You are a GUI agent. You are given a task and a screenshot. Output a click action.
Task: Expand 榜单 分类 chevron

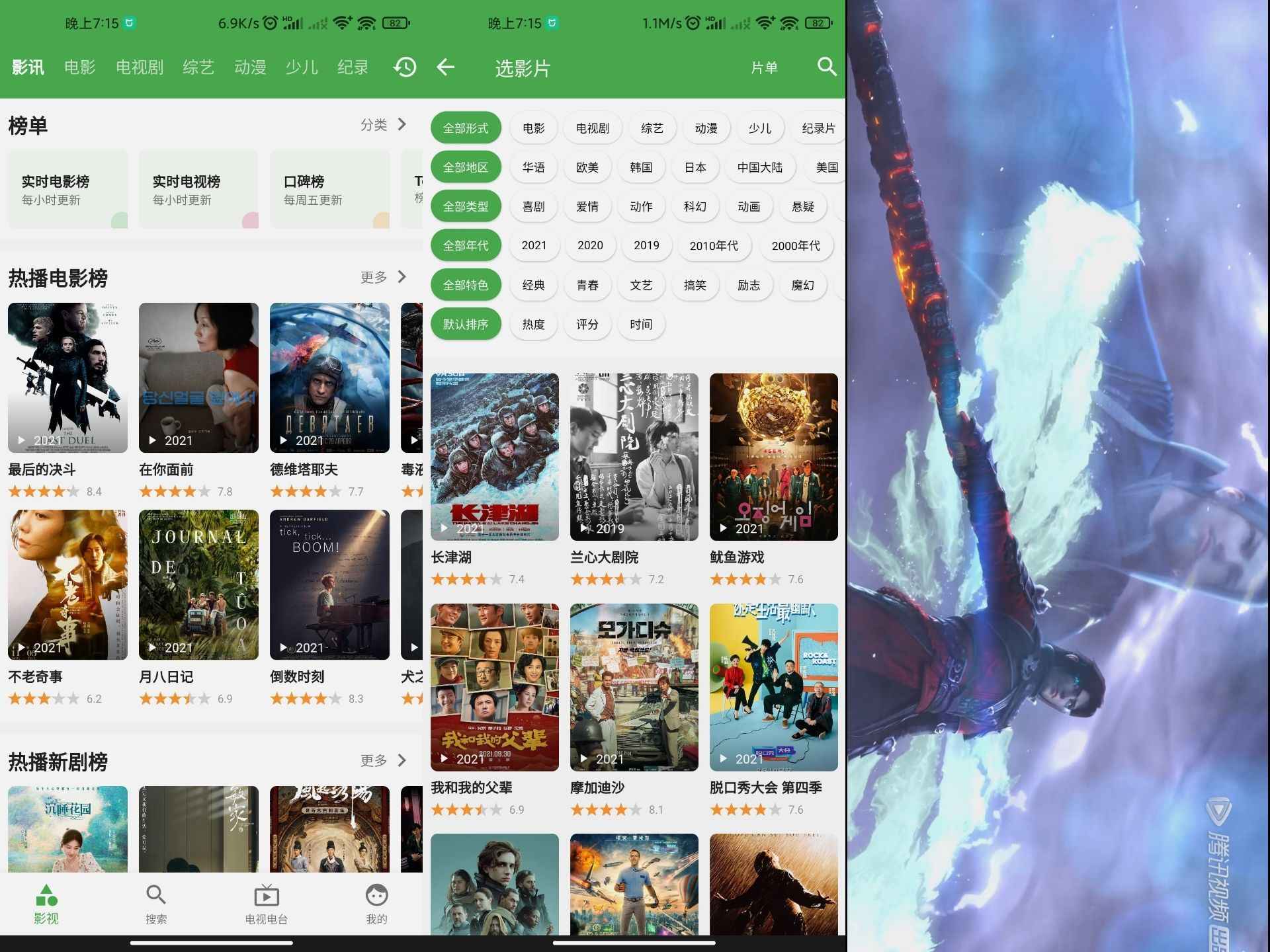coord(402,124)
